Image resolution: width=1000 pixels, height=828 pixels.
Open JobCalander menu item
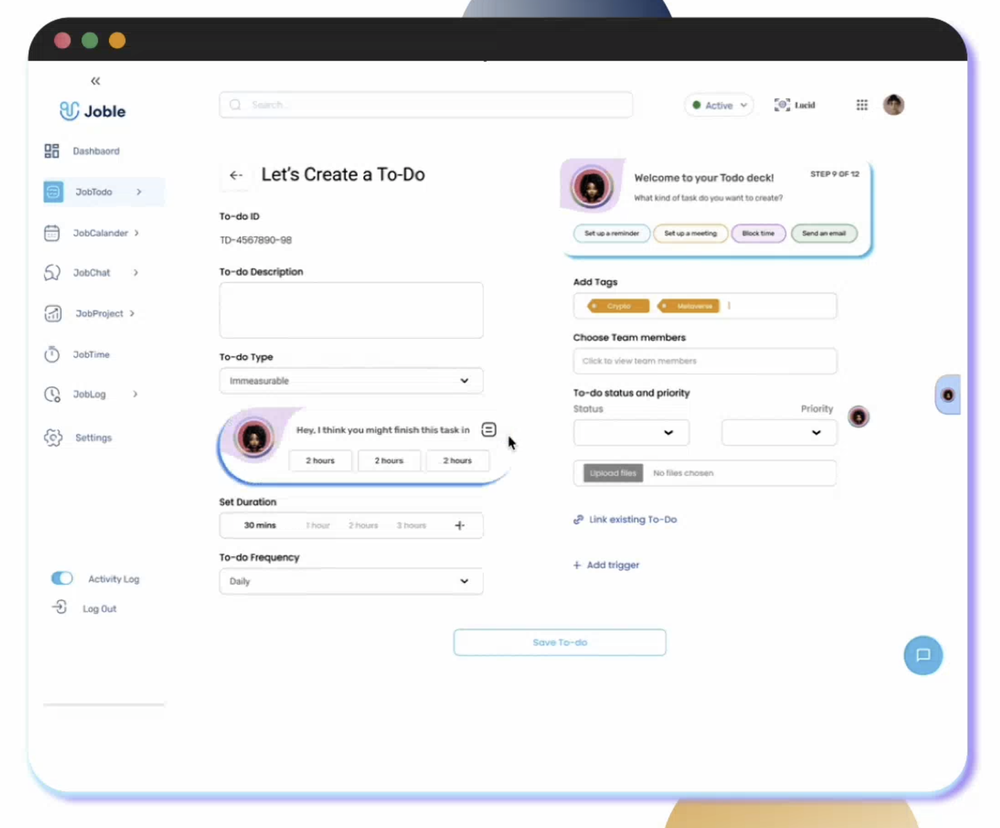pos(100,233)
